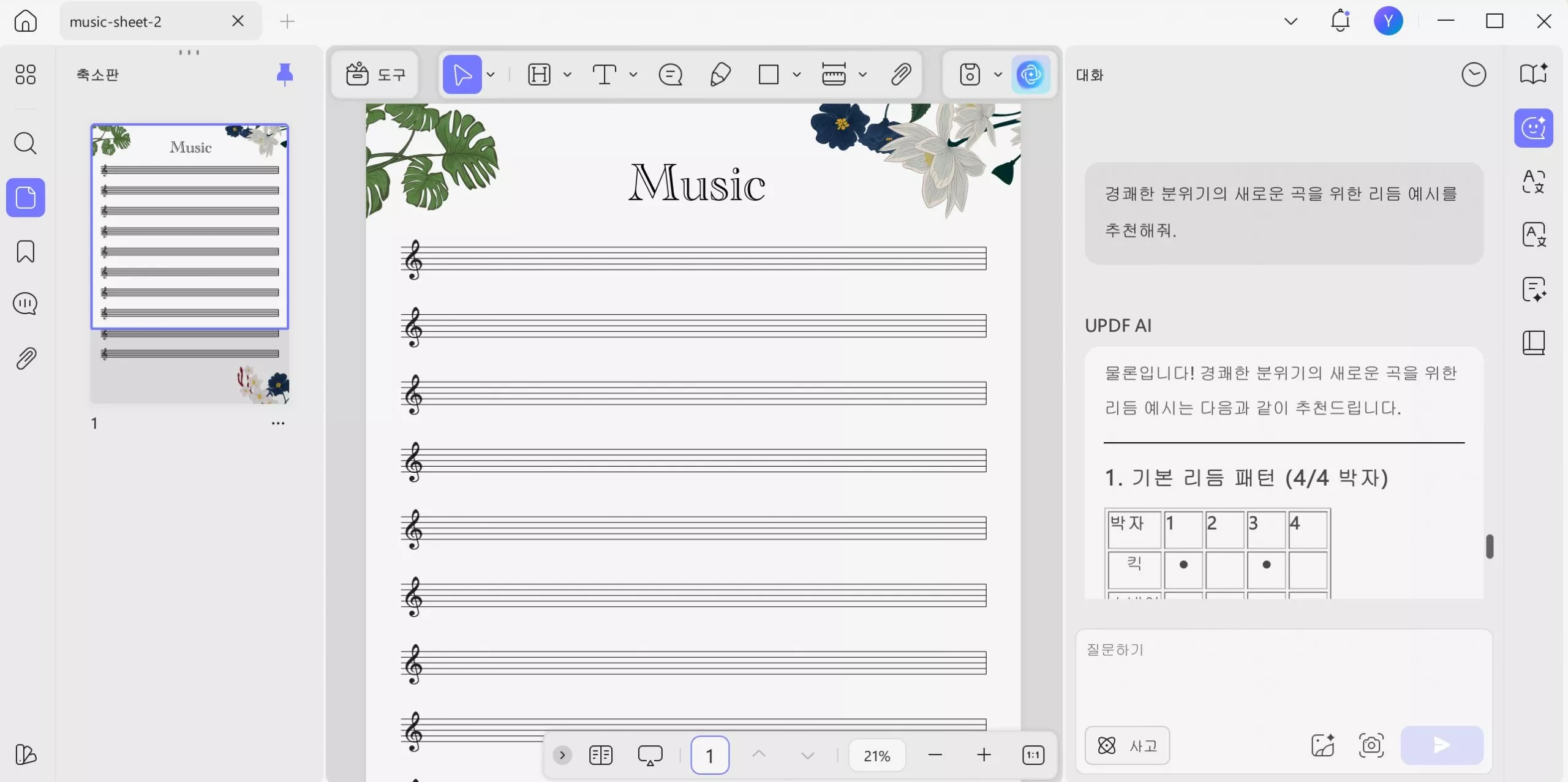Select the attach file paperclip tool
1568x782 pixels.
coord(901,75)
